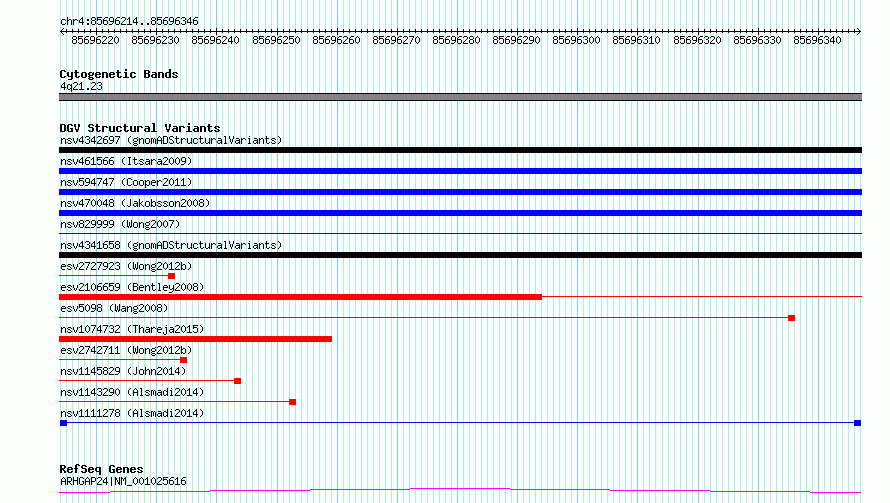This screenshot has height=503, width=890.
Task: Select nsv461566 (Itsara2009) label
Action: [x=126, y=161]
